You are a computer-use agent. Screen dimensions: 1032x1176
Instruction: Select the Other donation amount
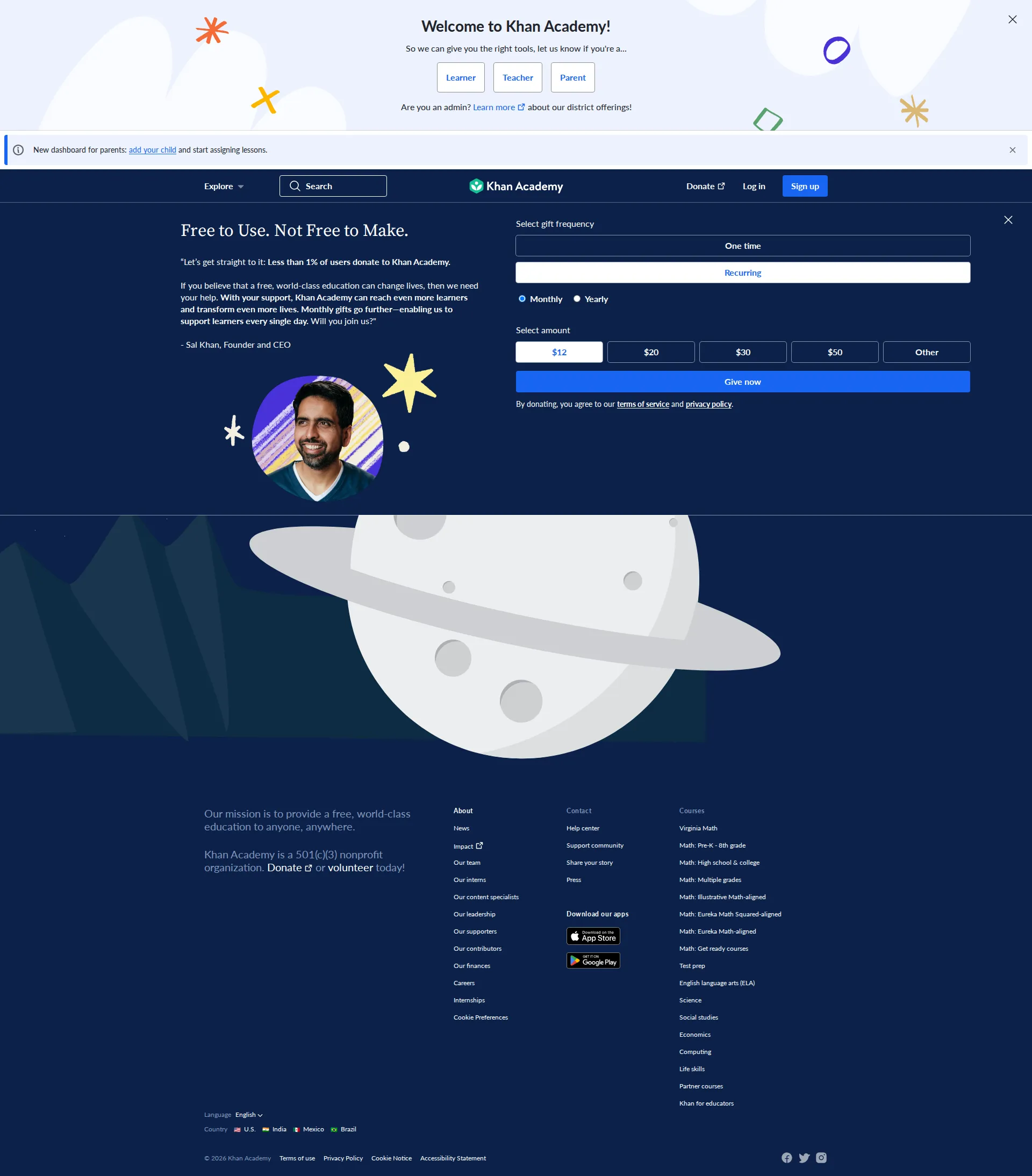tap(927, 352)
